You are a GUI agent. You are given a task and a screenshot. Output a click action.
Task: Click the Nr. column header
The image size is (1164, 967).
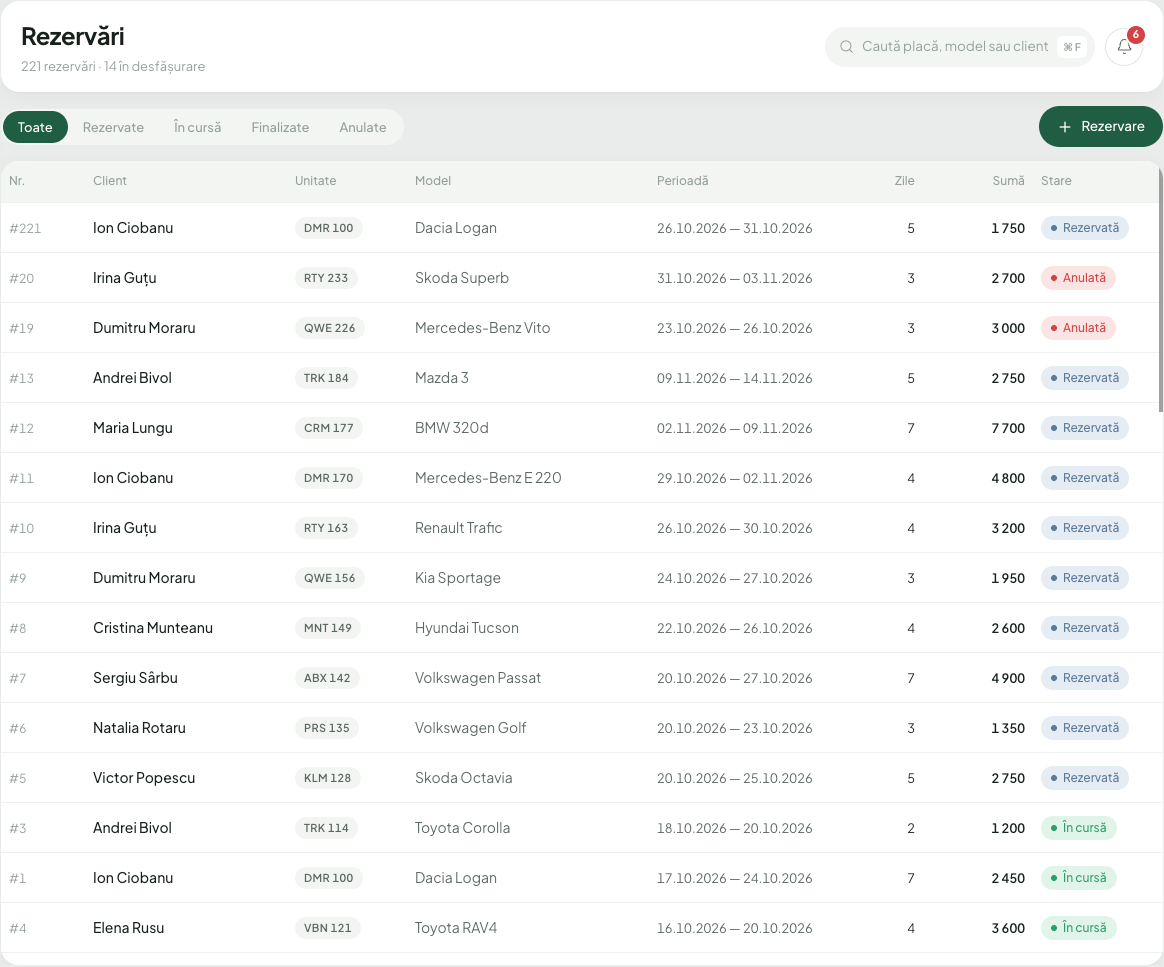16,180
